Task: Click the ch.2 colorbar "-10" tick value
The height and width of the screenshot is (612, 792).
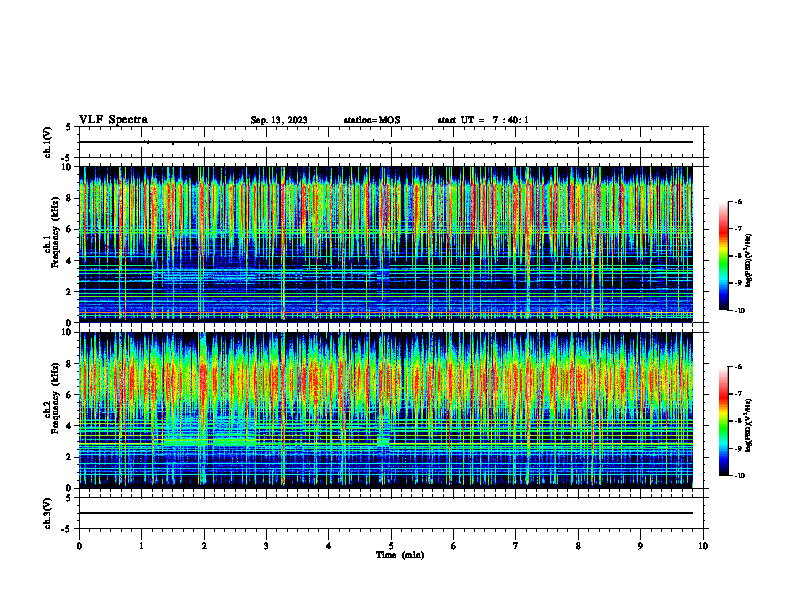Action: (x=739, y=475)
